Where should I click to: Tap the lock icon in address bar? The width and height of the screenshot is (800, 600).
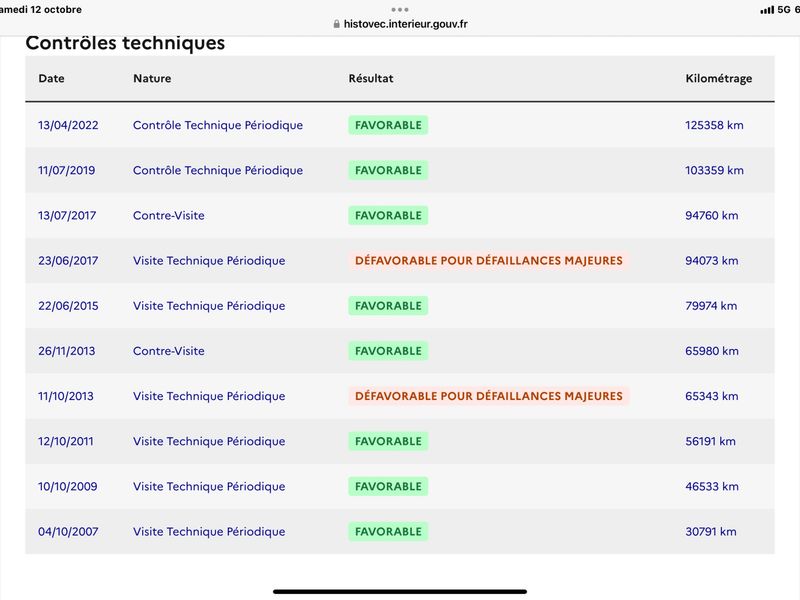(336, 24)
